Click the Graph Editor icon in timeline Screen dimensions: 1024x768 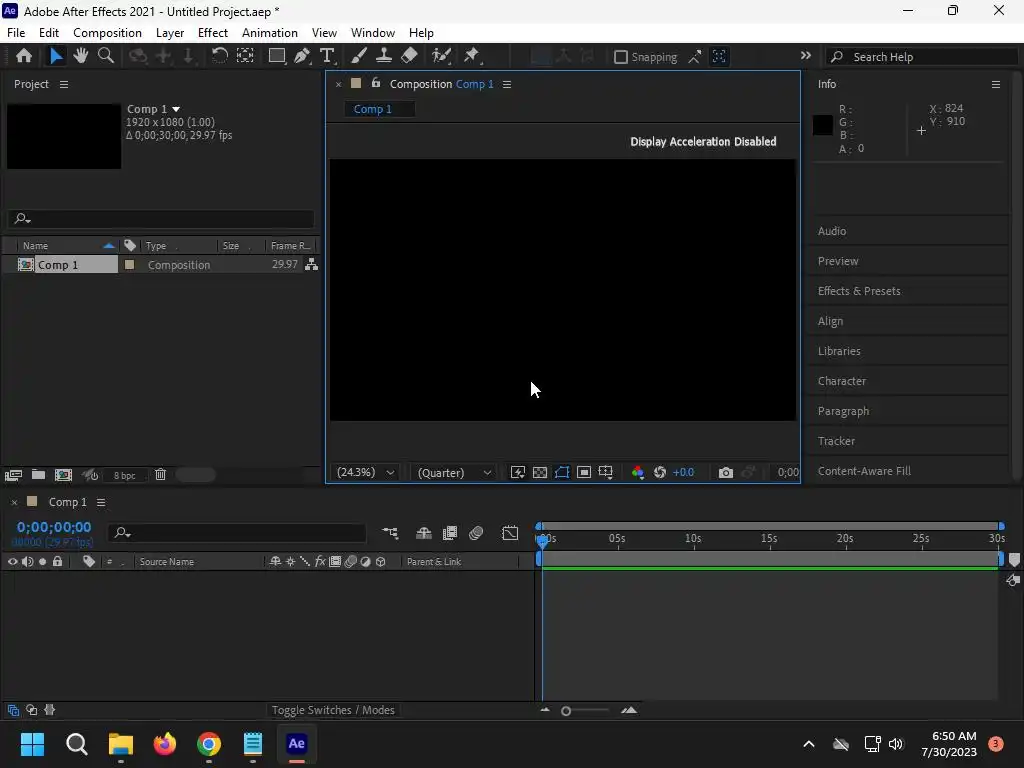click(510, 533)
